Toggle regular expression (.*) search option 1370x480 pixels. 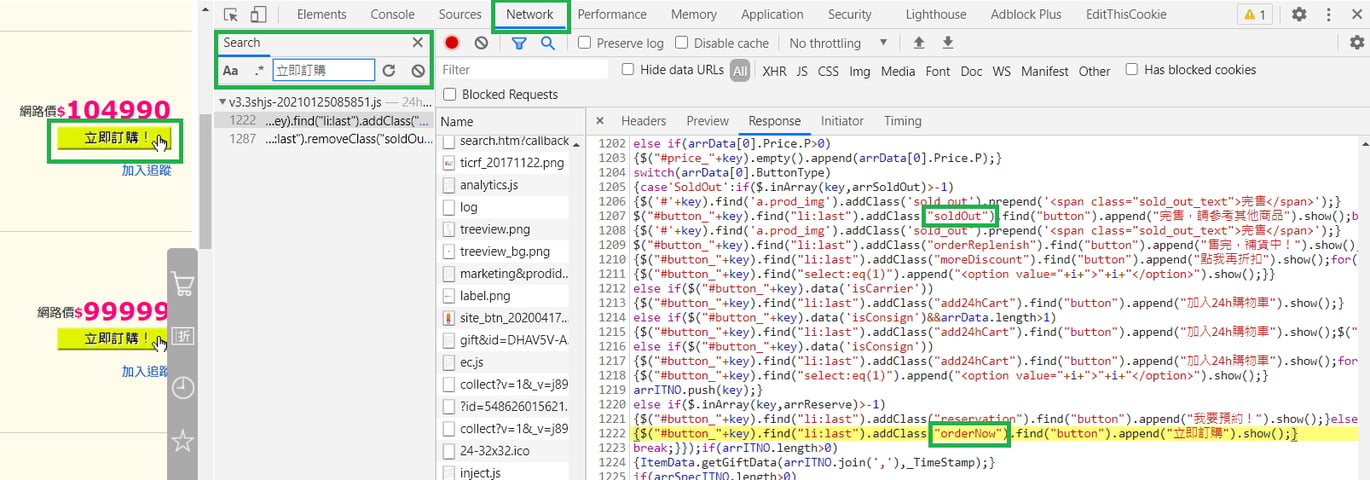(x=260, y=70)
